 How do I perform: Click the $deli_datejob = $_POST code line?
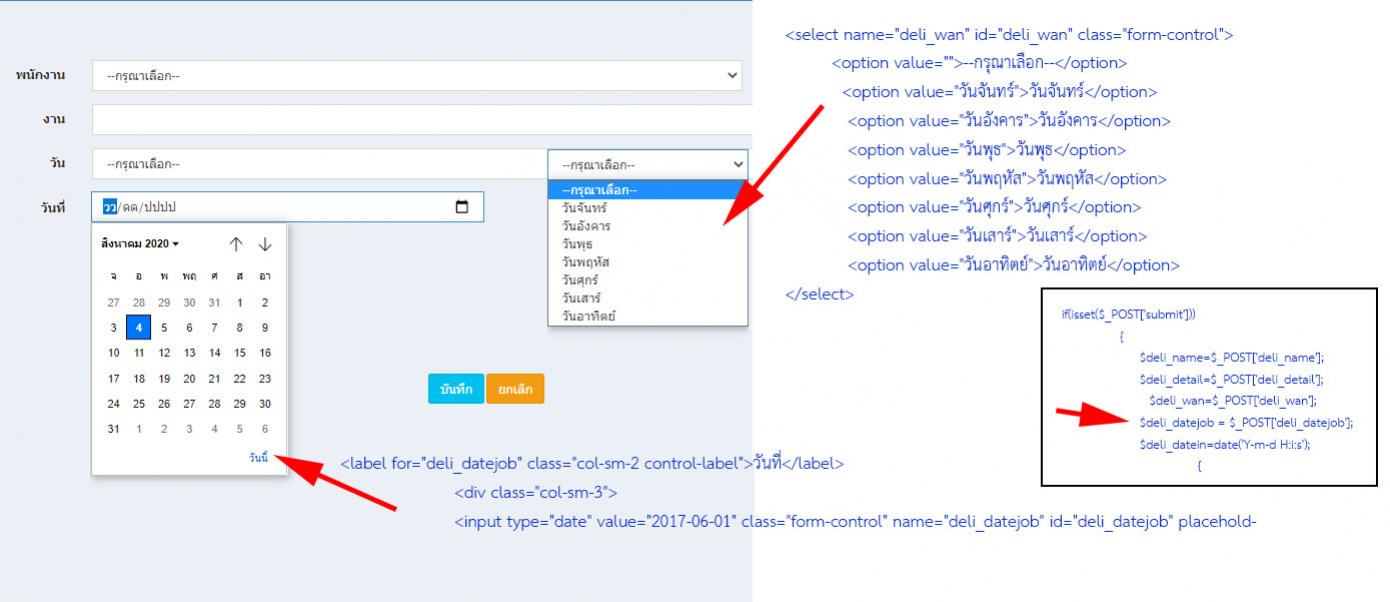(x=1246, y=423)
